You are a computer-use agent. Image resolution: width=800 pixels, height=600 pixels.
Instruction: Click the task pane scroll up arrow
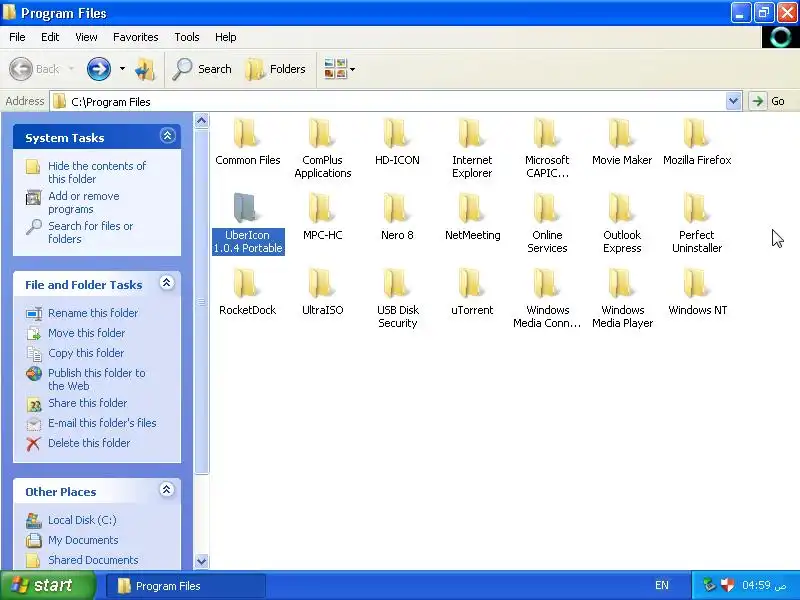pyautogui.click(x=202, y=121)
